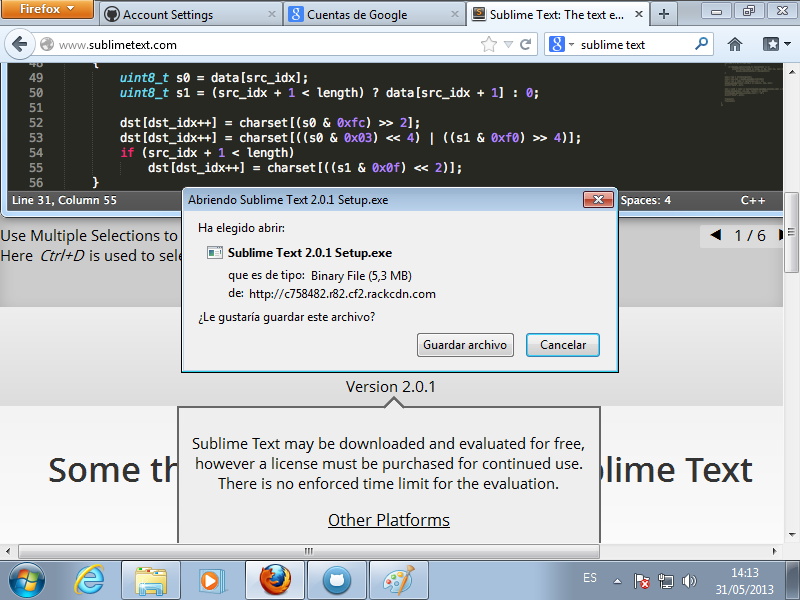Click the Firefox taskbar icon
800x600 pixels.
coord(274,581)
